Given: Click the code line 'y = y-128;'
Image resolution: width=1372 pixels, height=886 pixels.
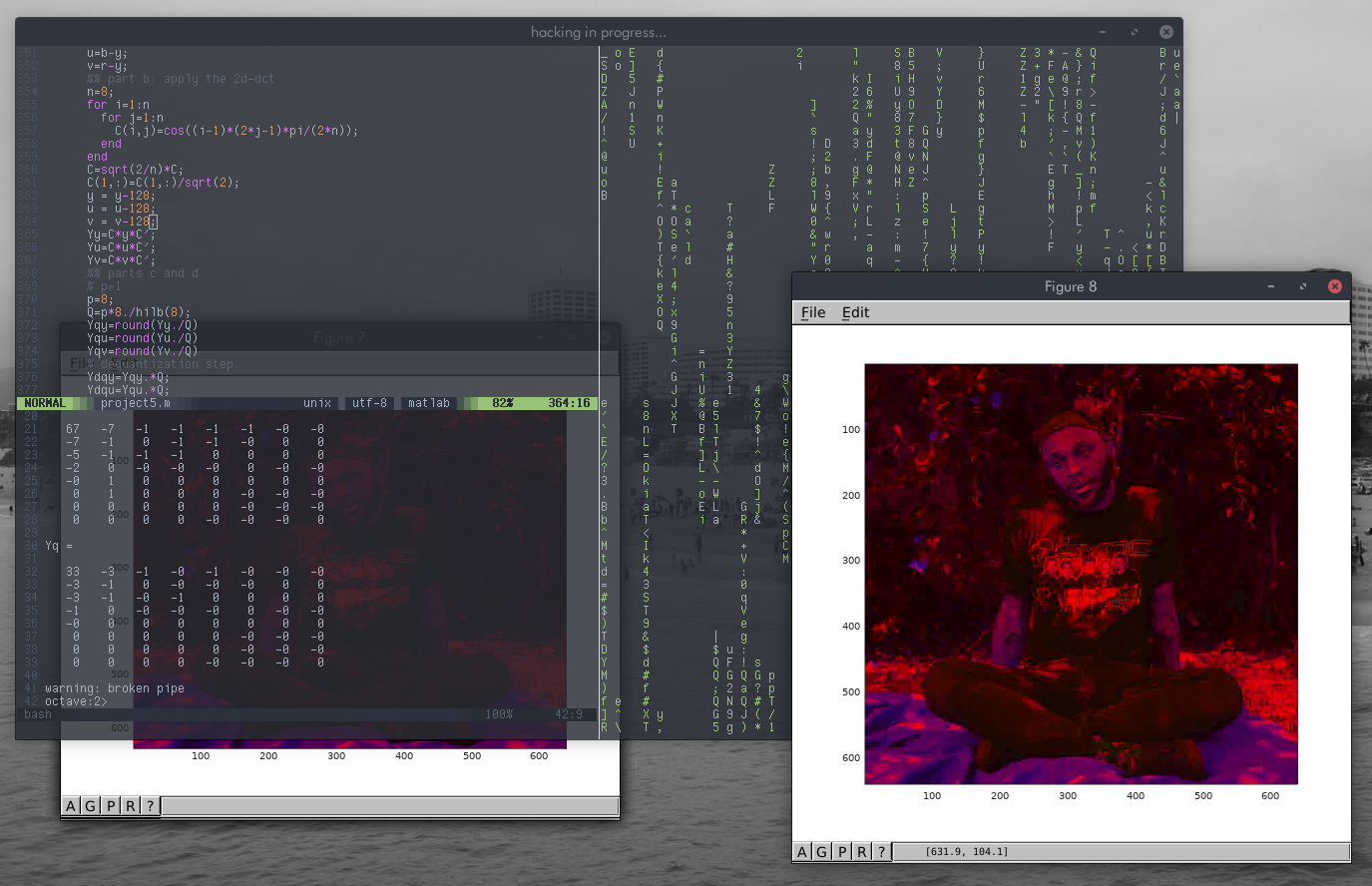Looking at the screenshot, I should point(121,196).
